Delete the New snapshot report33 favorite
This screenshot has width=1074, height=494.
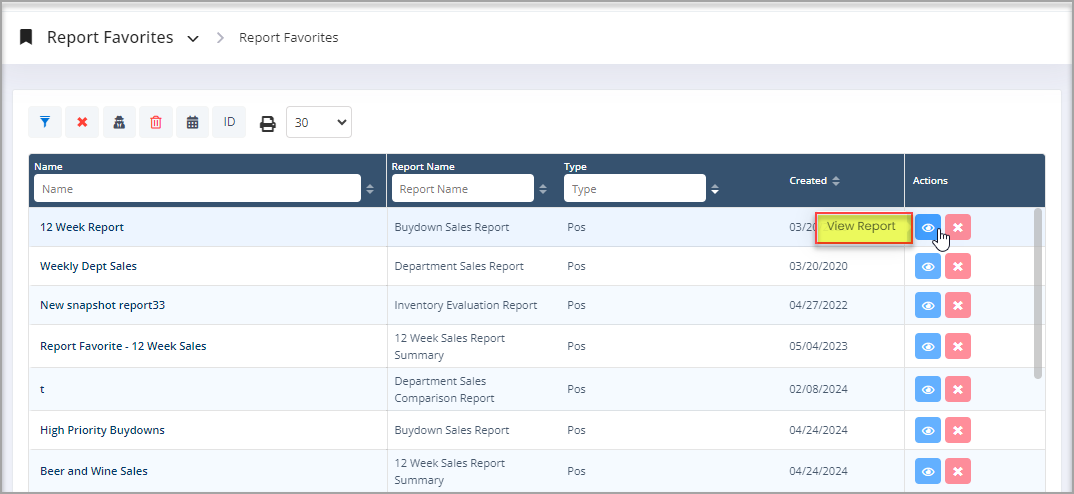pos(958,306)
